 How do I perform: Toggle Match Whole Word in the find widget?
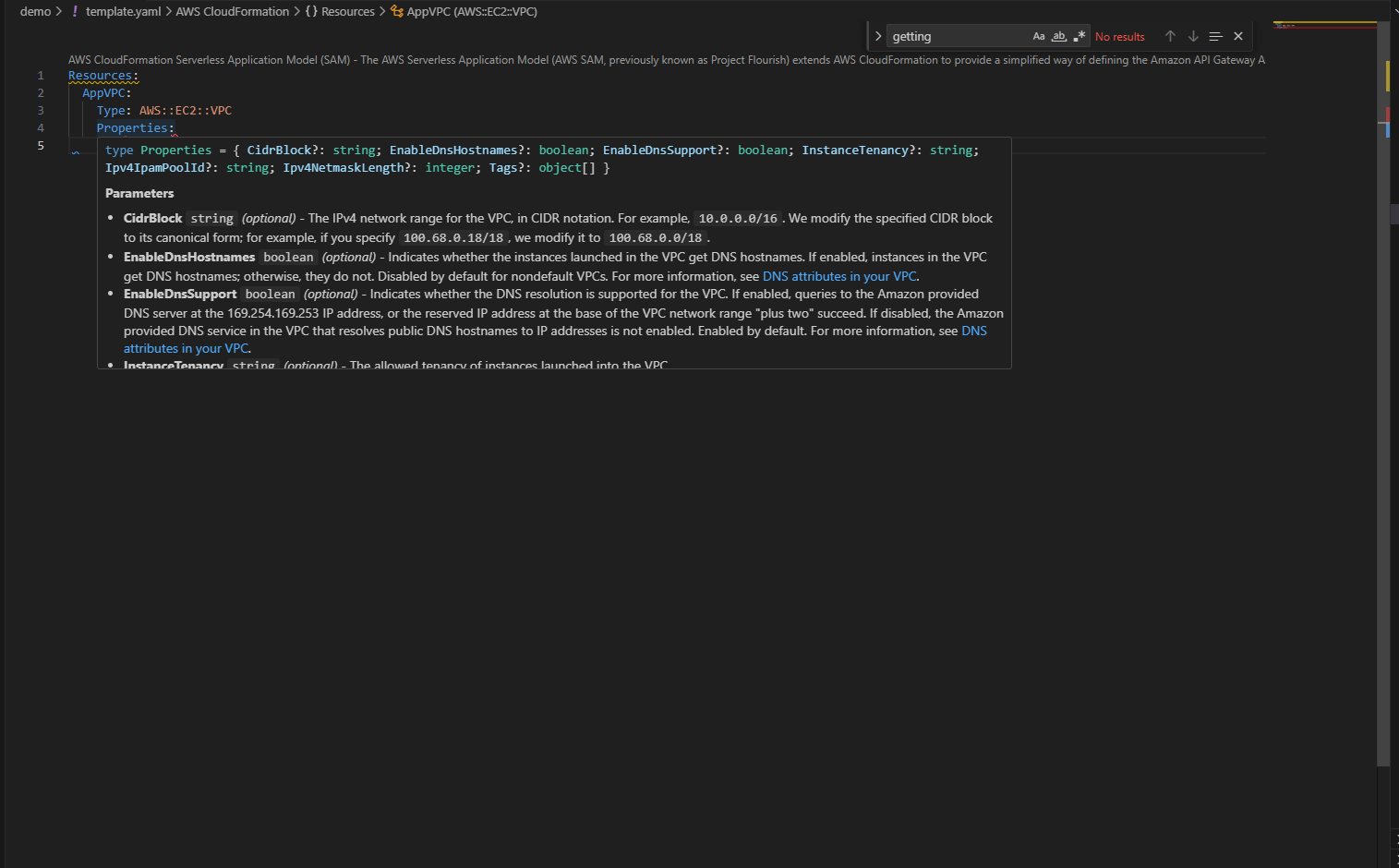(x=1058, y=35)
